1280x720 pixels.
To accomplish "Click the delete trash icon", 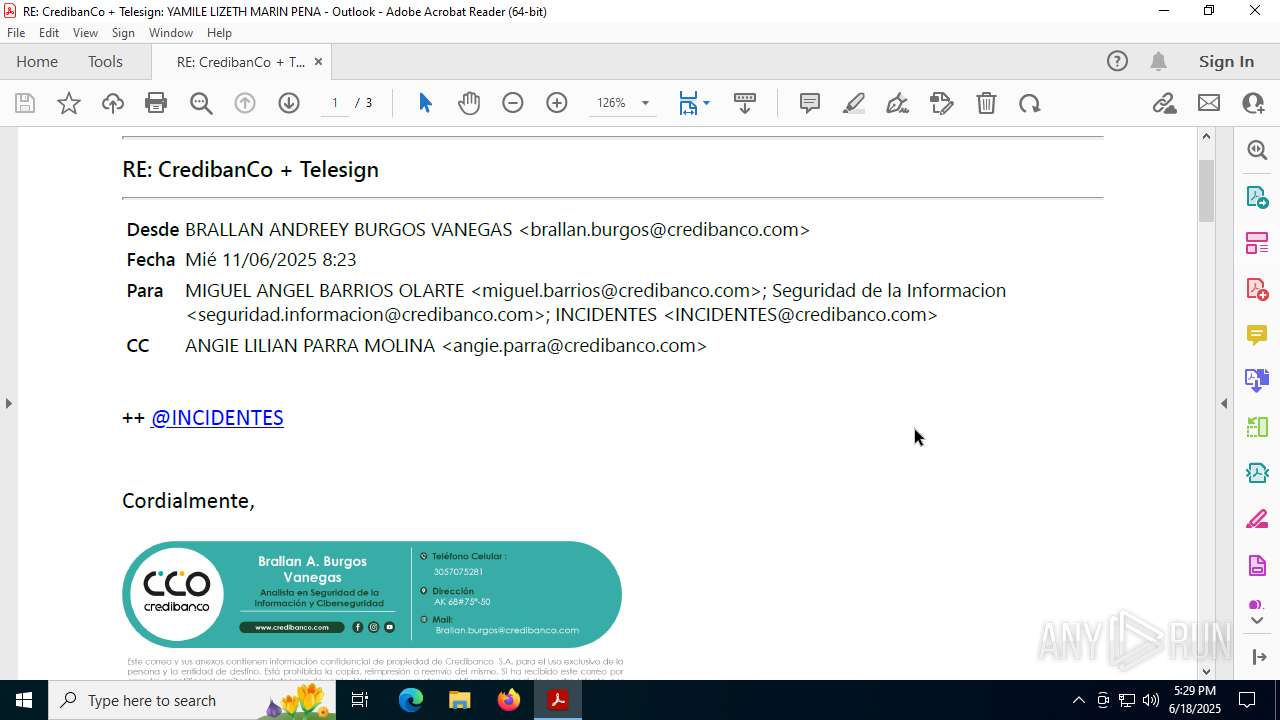I will (986, 103).
